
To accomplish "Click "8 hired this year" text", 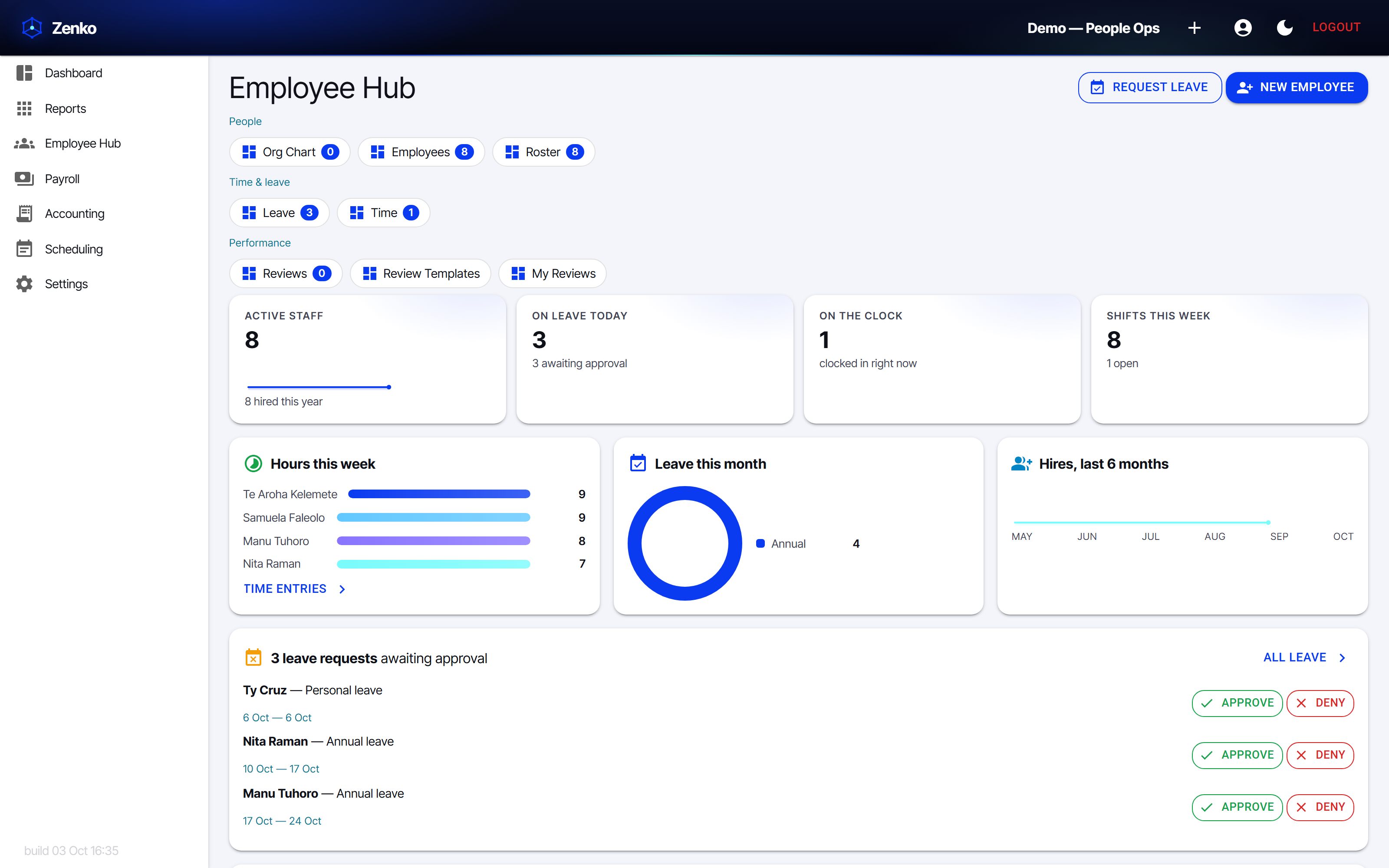I will (x=283, y=401).
